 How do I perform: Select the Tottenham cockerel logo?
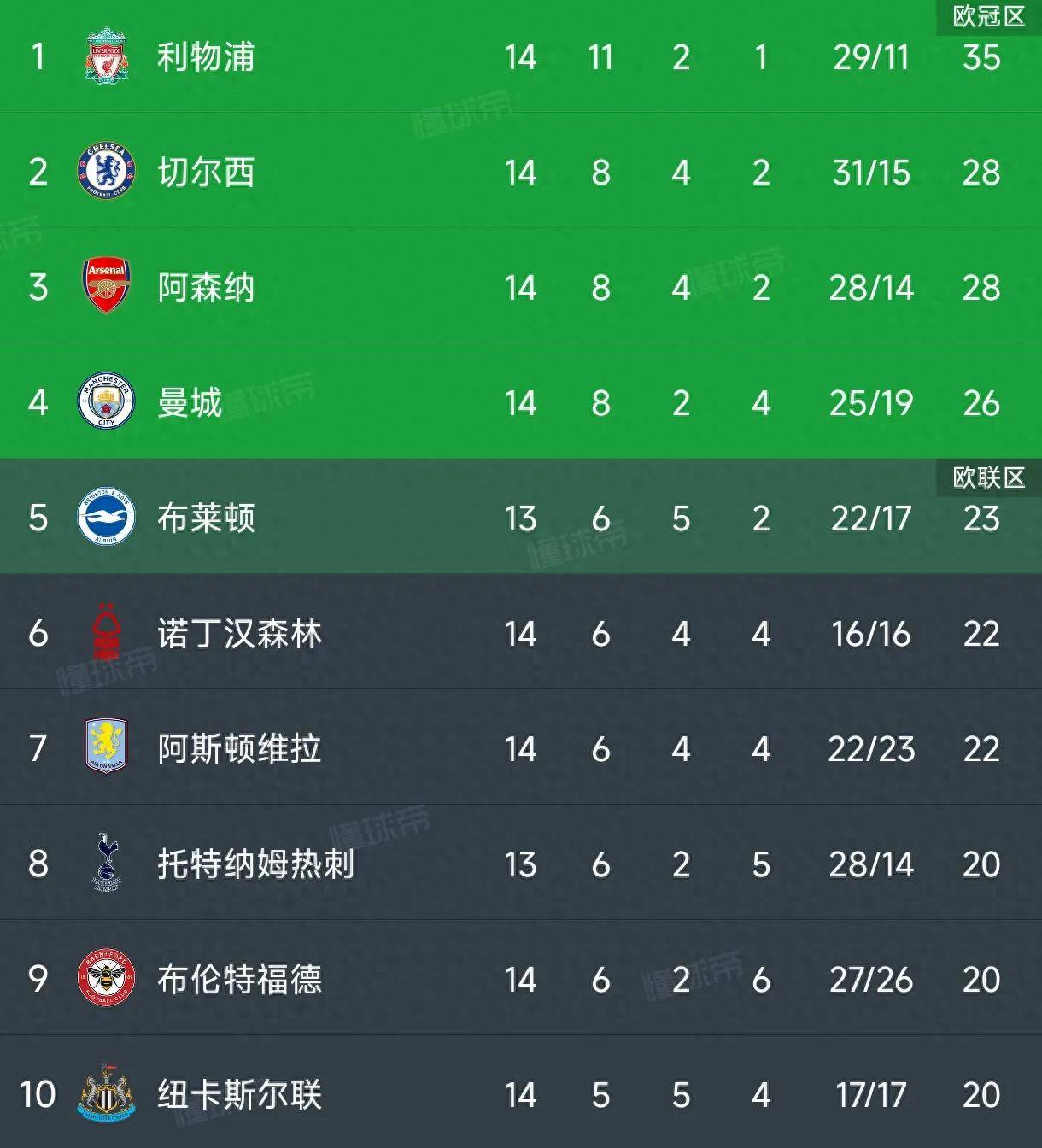coord(106,863)
